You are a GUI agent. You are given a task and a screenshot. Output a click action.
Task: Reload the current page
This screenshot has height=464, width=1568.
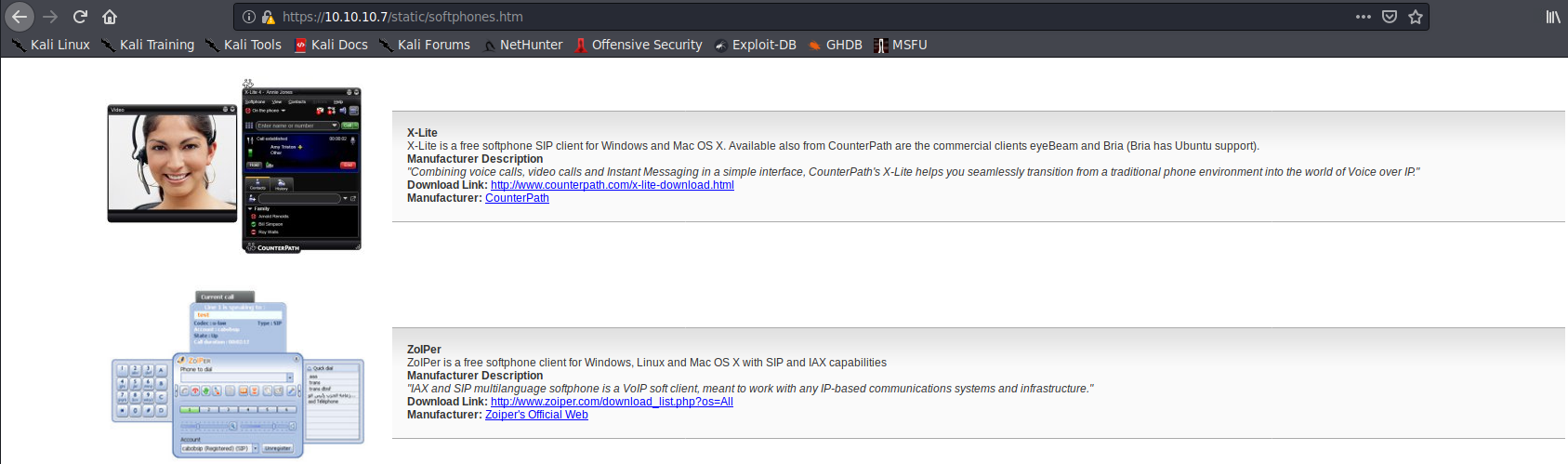80,17
